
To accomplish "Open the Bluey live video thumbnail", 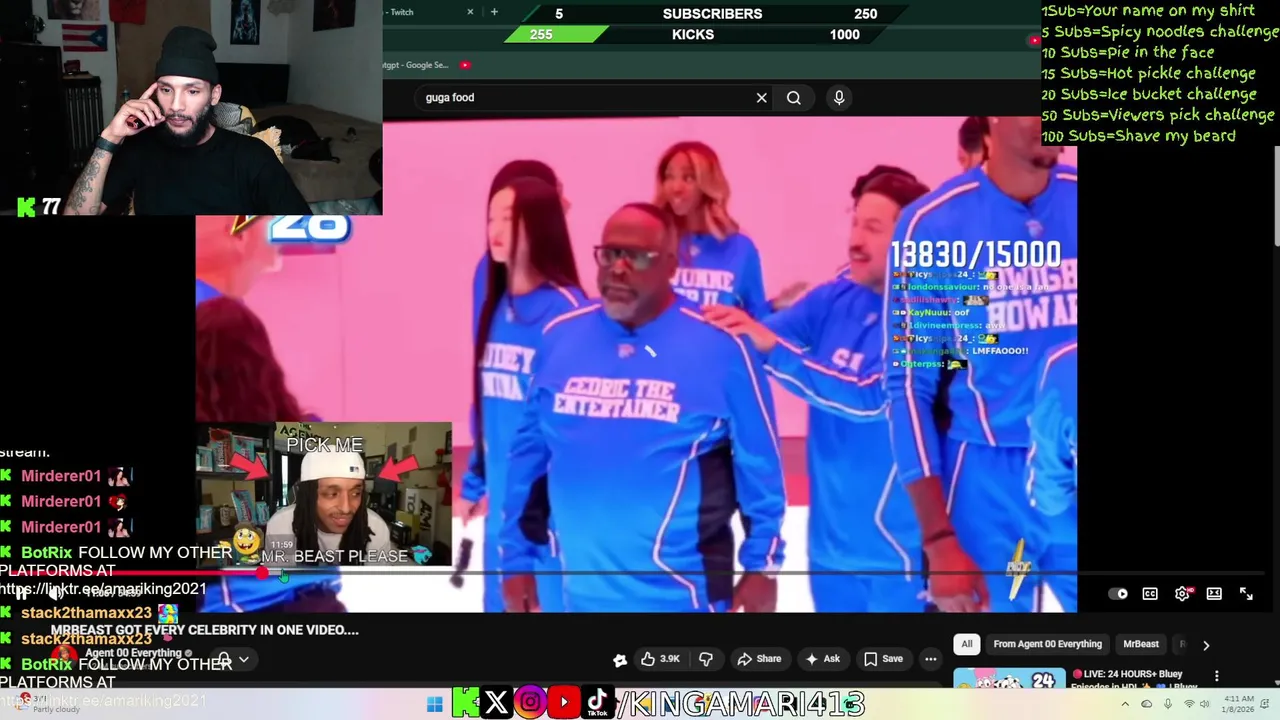I will 1009,679.
